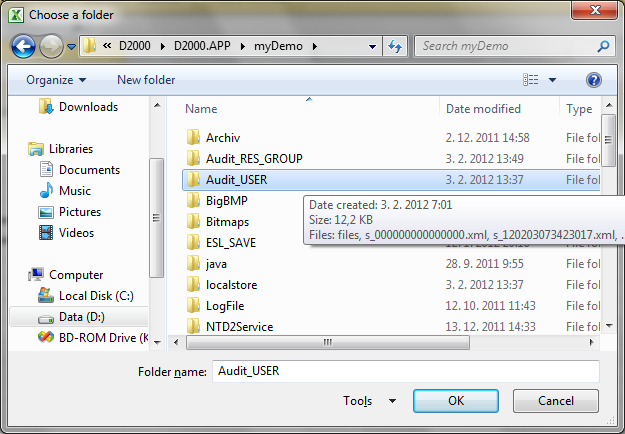
Task: Select the Archiv folder
Action: click(x=222, y=137)
